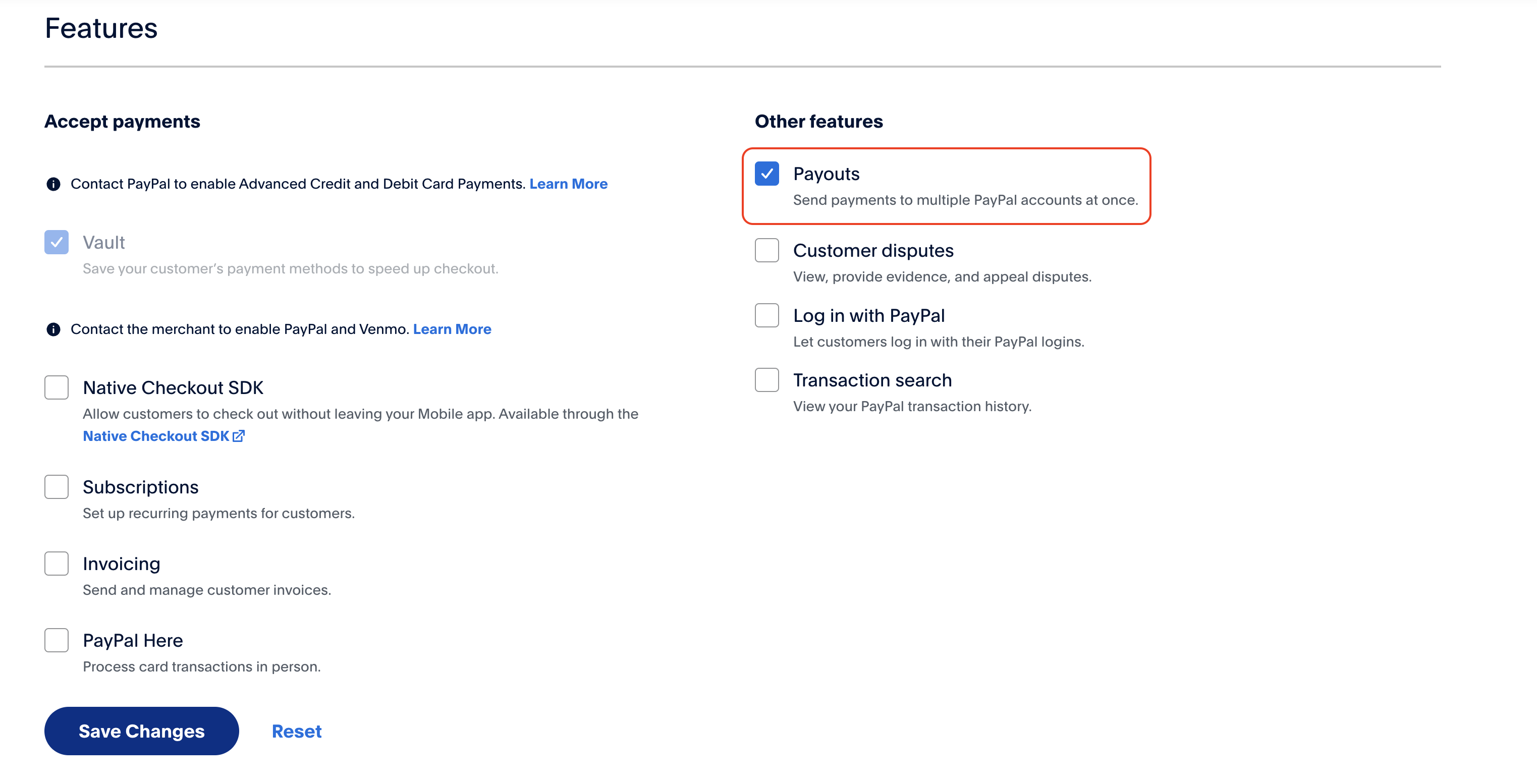Click the Vault label

click(104, 242)
